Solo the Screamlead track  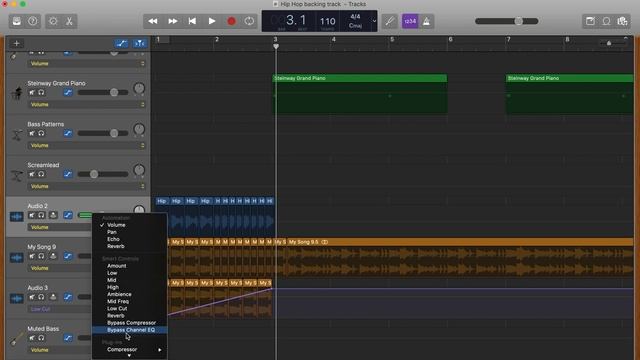tap(41, 174)
